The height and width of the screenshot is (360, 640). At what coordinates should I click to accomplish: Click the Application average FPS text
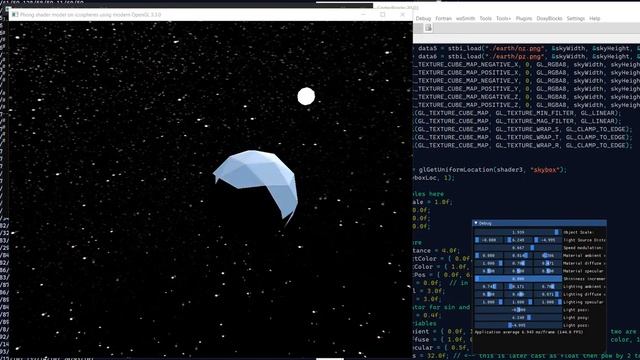[529, 333]
